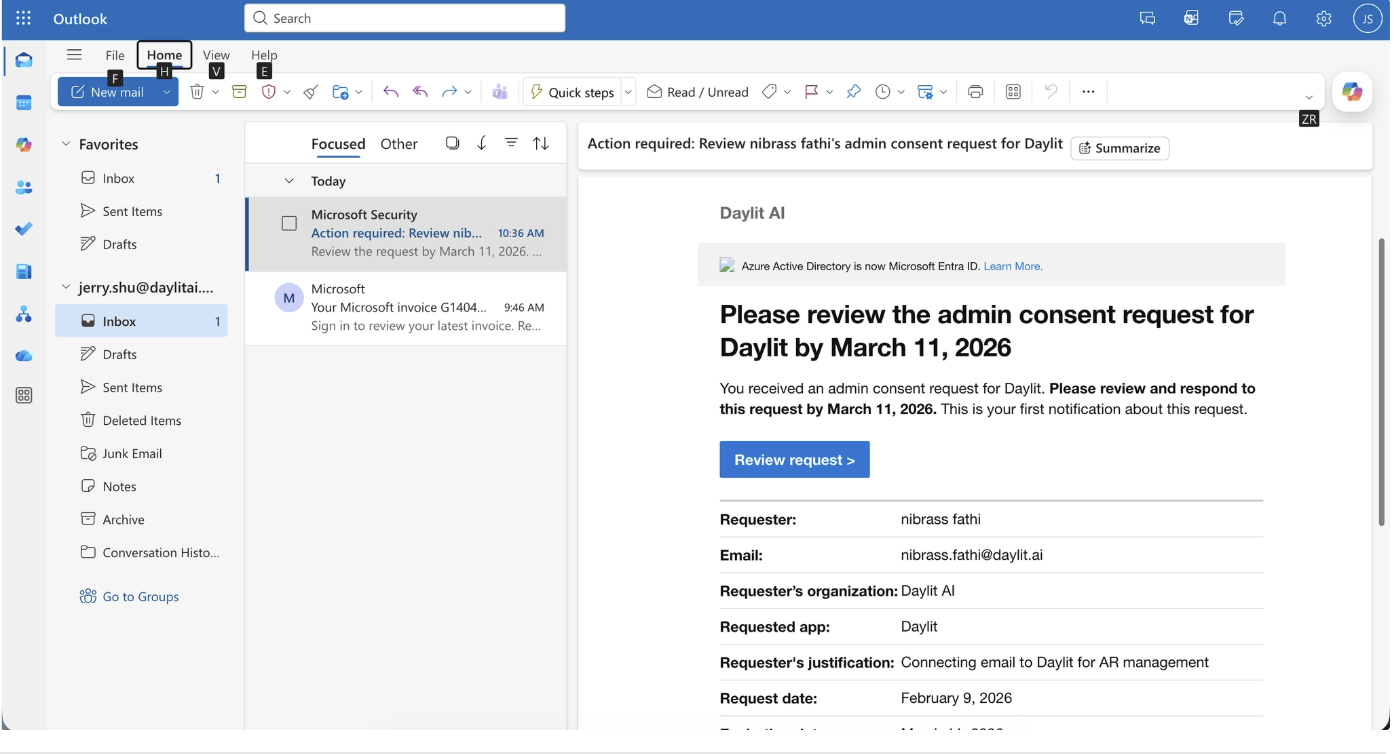The height and width of the screenshot is (754, 1394).
Task: Categorize message with the tag icon
Action: coord(769,92)
